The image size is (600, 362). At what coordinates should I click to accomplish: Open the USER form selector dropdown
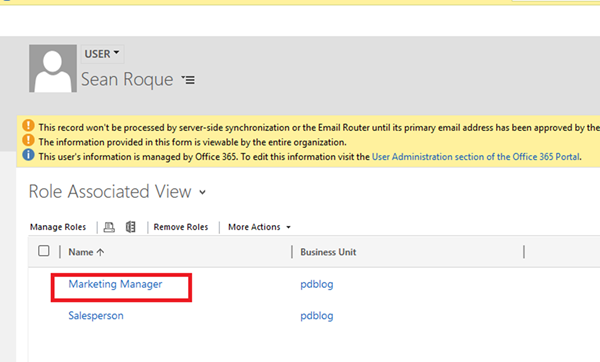pyautogui.click(x=102, y=54)
